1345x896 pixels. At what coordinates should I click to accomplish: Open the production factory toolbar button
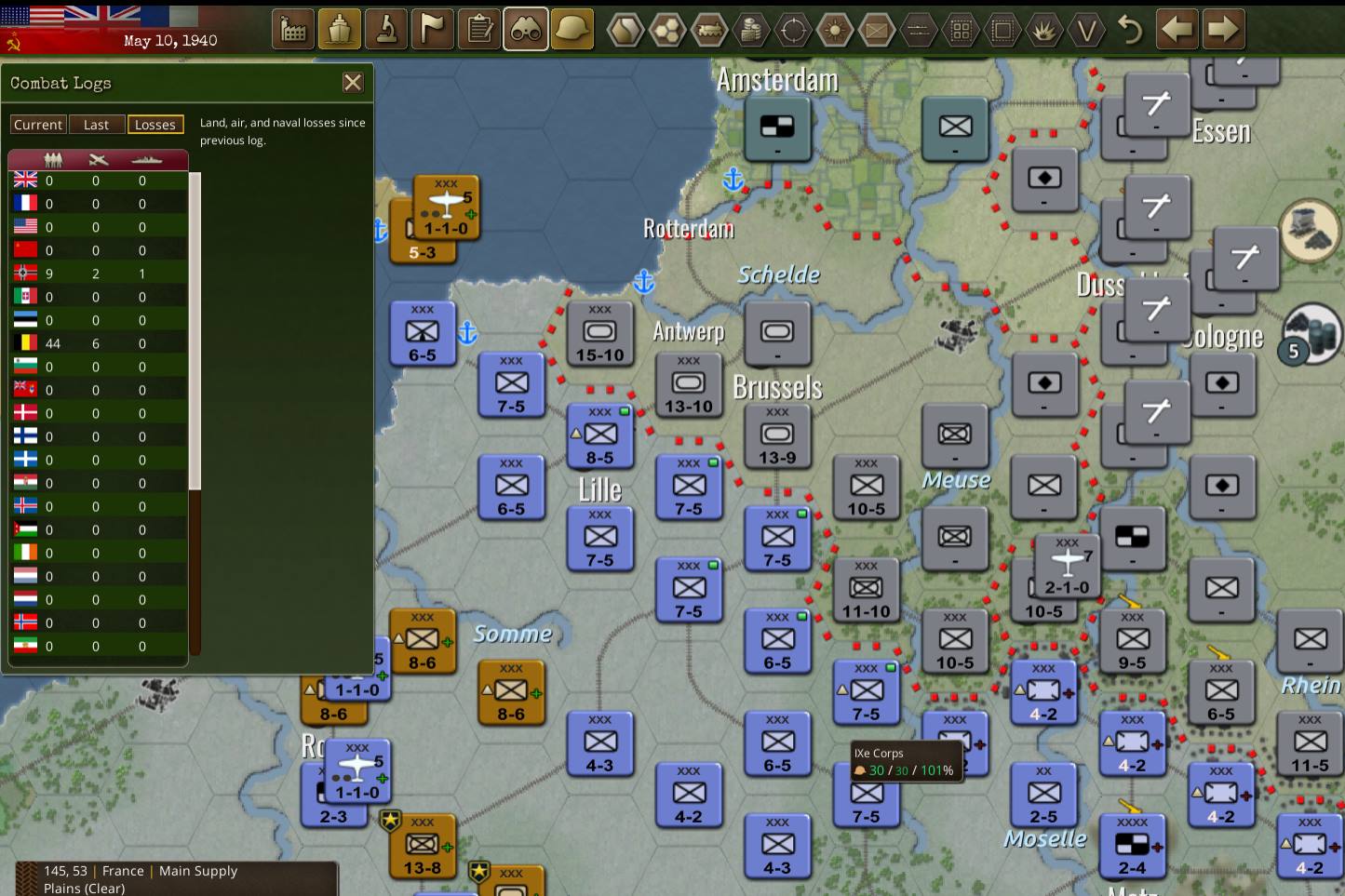pos(293,30)
